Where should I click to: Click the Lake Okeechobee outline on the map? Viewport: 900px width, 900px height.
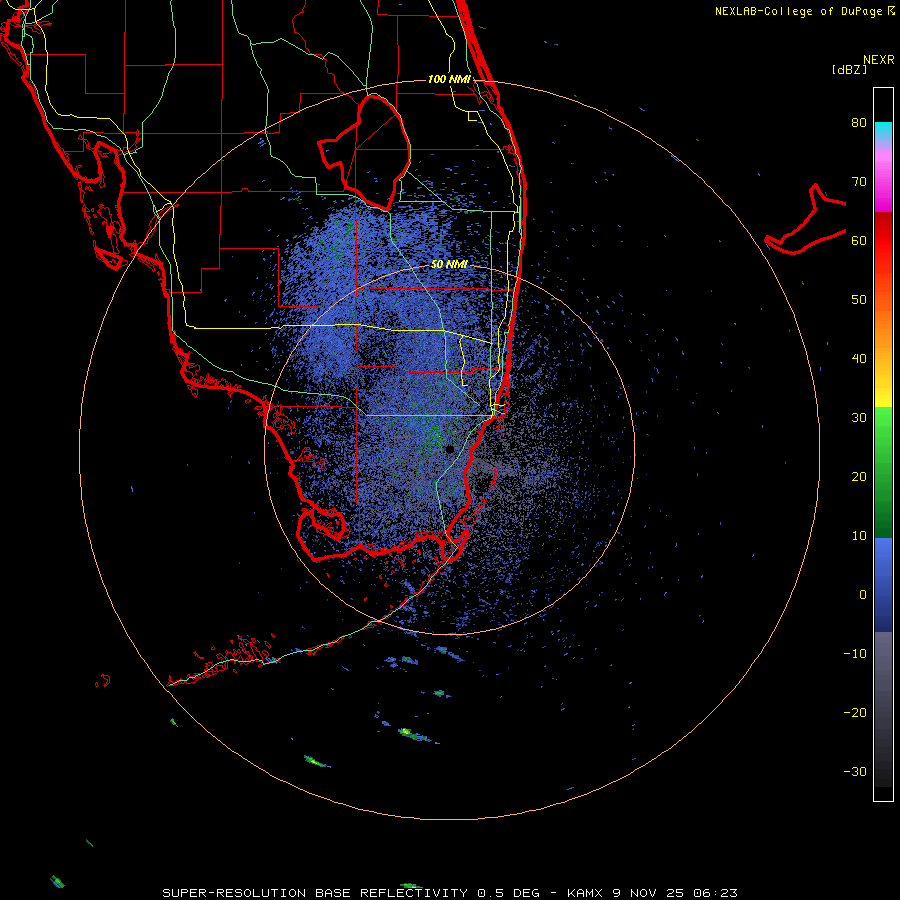[x=364, y=152]
